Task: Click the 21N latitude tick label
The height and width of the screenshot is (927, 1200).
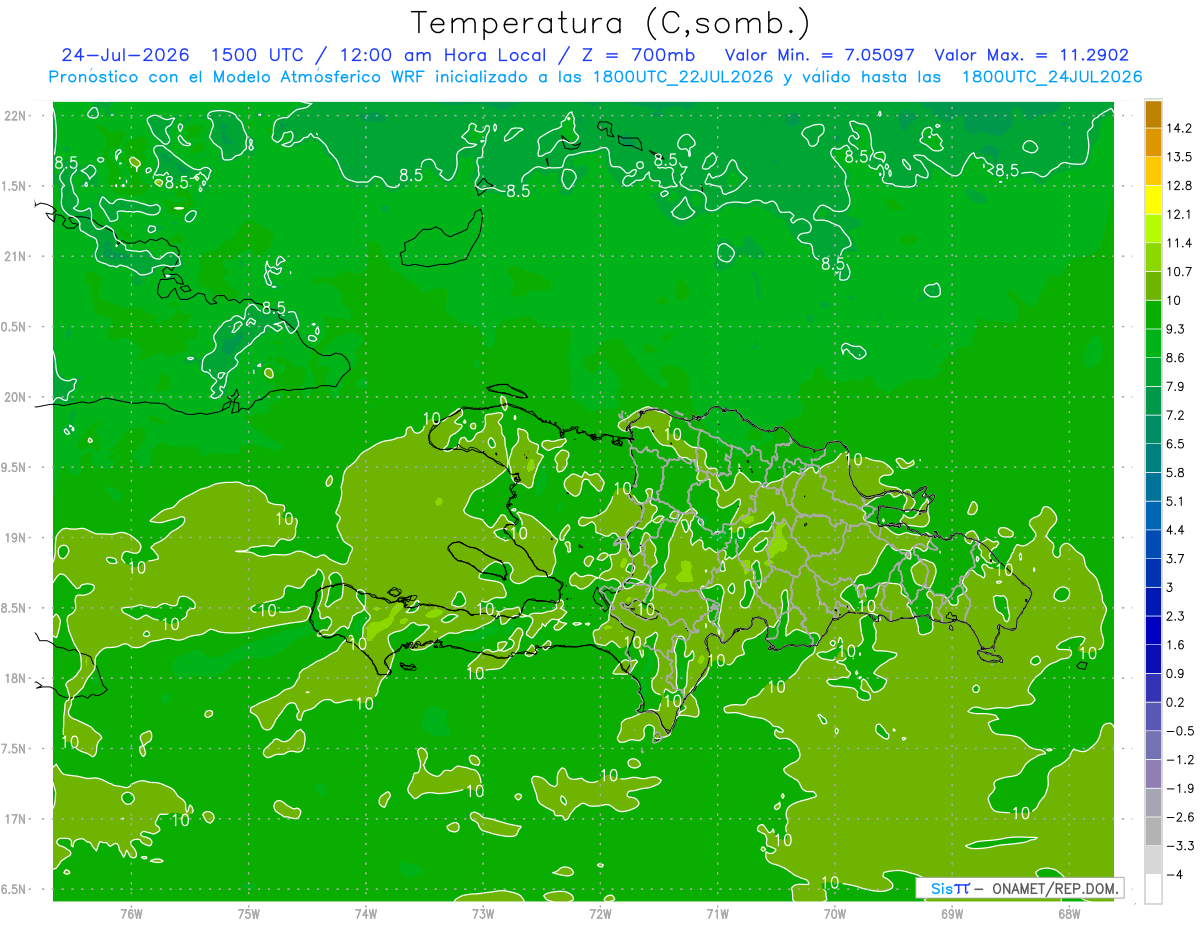Action: click(x=16, y=257)
